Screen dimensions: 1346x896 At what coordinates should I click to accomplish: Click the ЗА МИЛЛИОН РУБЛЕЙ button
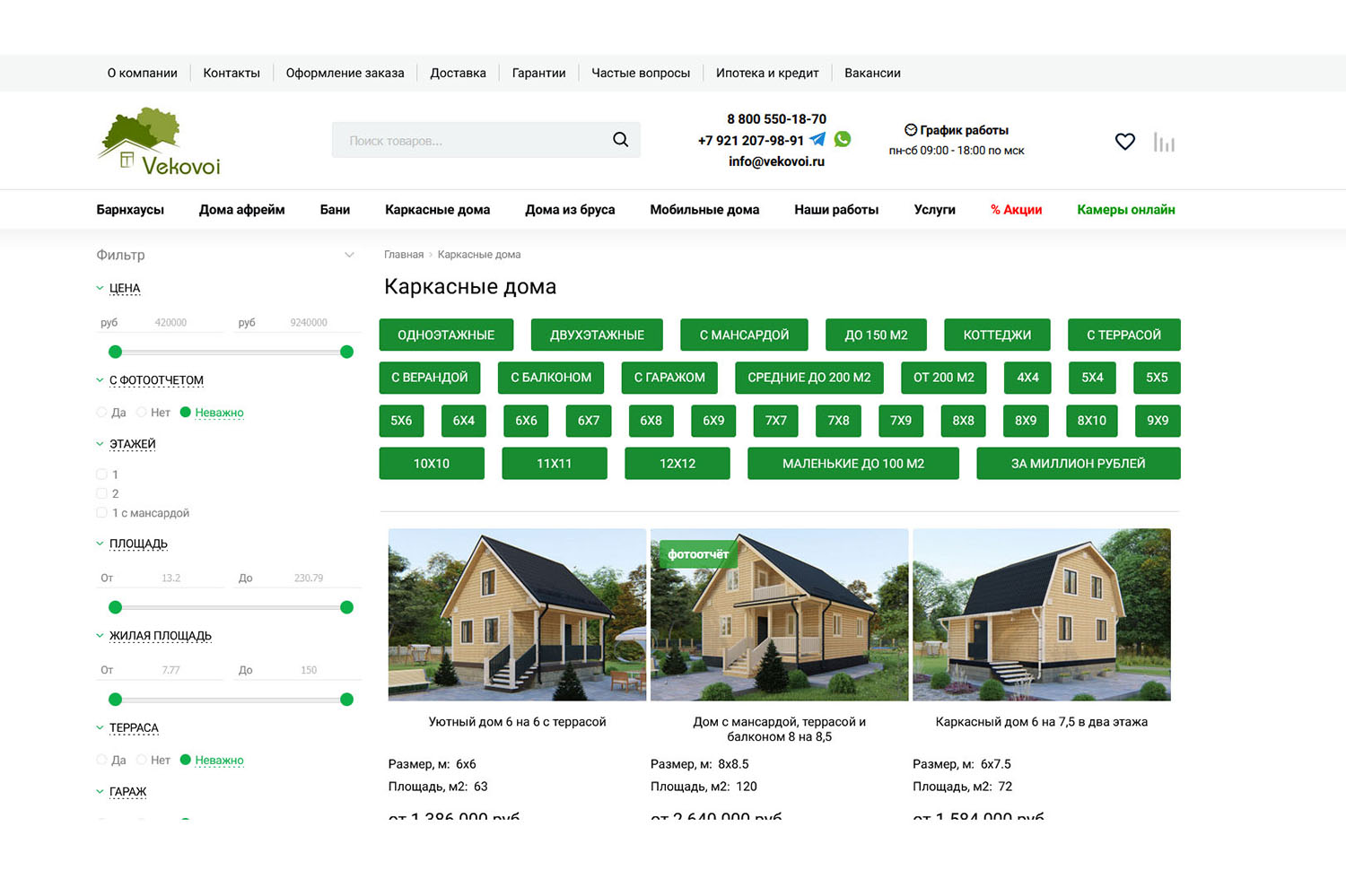[1078, 464]
